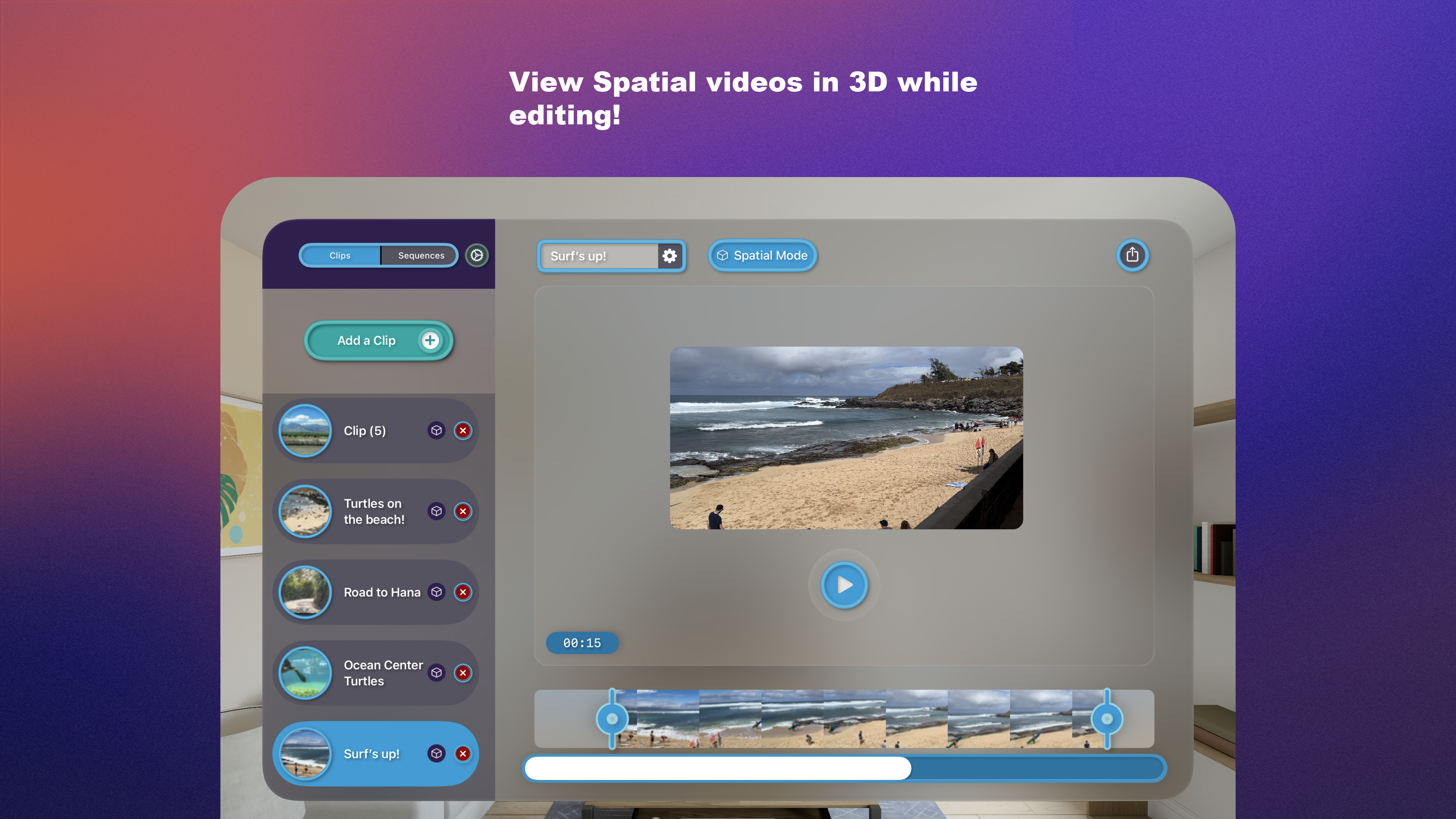Open settings gear beside the Sequences tab
Image resolution: width=1456 pixels, height=819 pixels.
click(477, 256)
